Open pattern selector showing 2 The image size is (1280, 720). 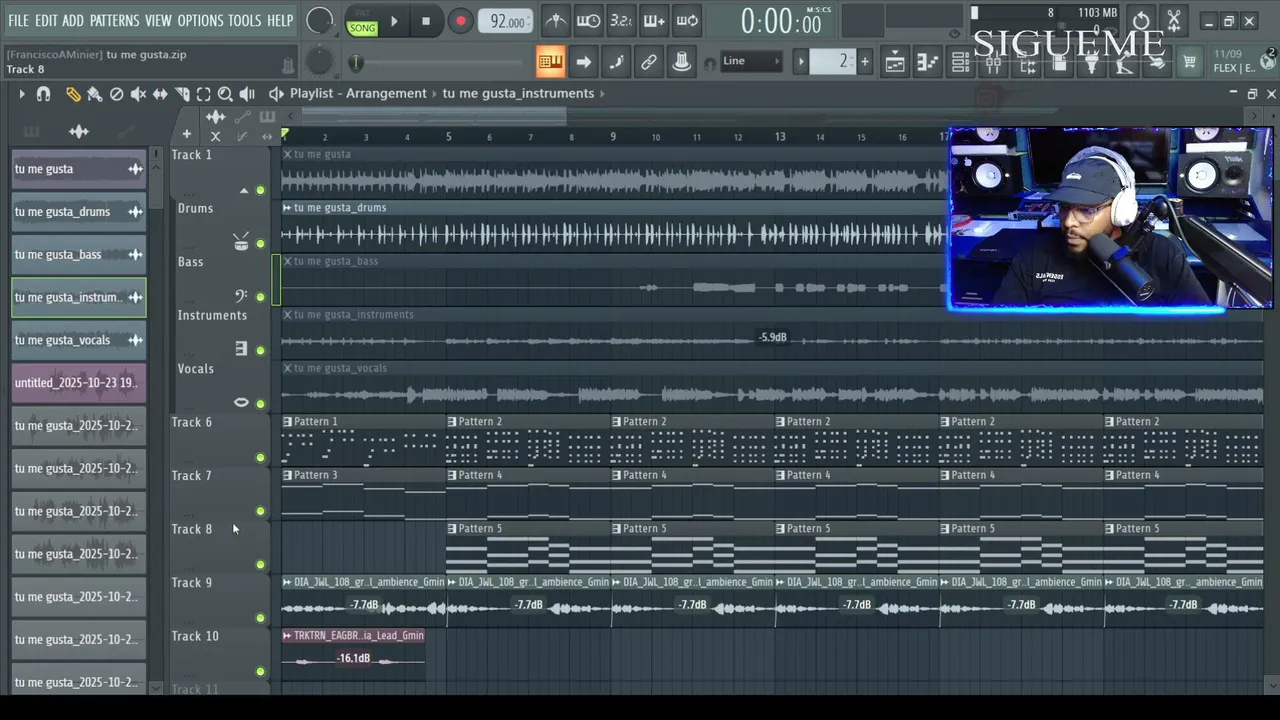coord(833,62)
